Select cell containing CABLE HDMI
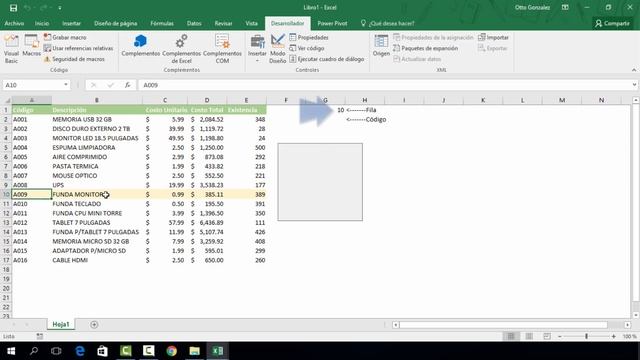The width and height of the screenshot is (640, 360). (x=97, y=260)
